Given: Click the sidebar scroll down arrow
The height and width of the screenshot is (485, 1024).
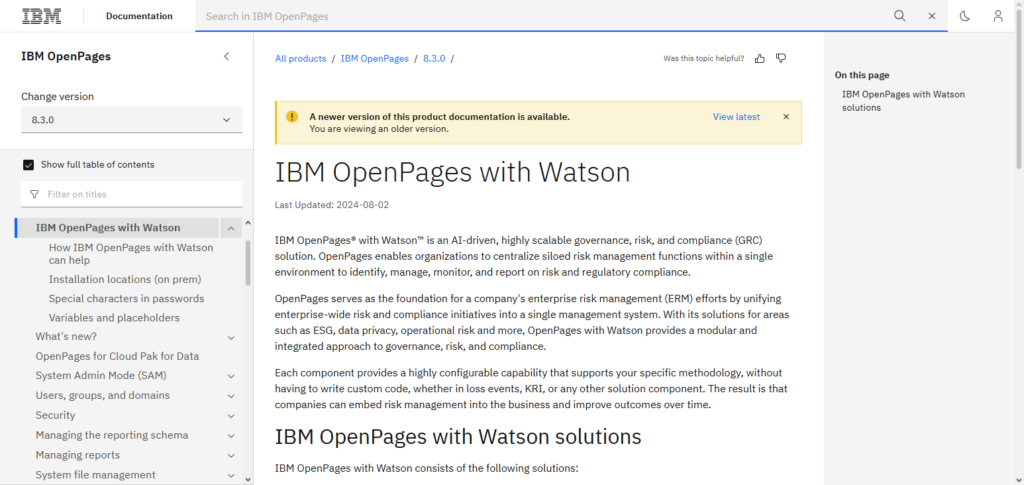Looking at the screenshot, I should coord(248,479).
